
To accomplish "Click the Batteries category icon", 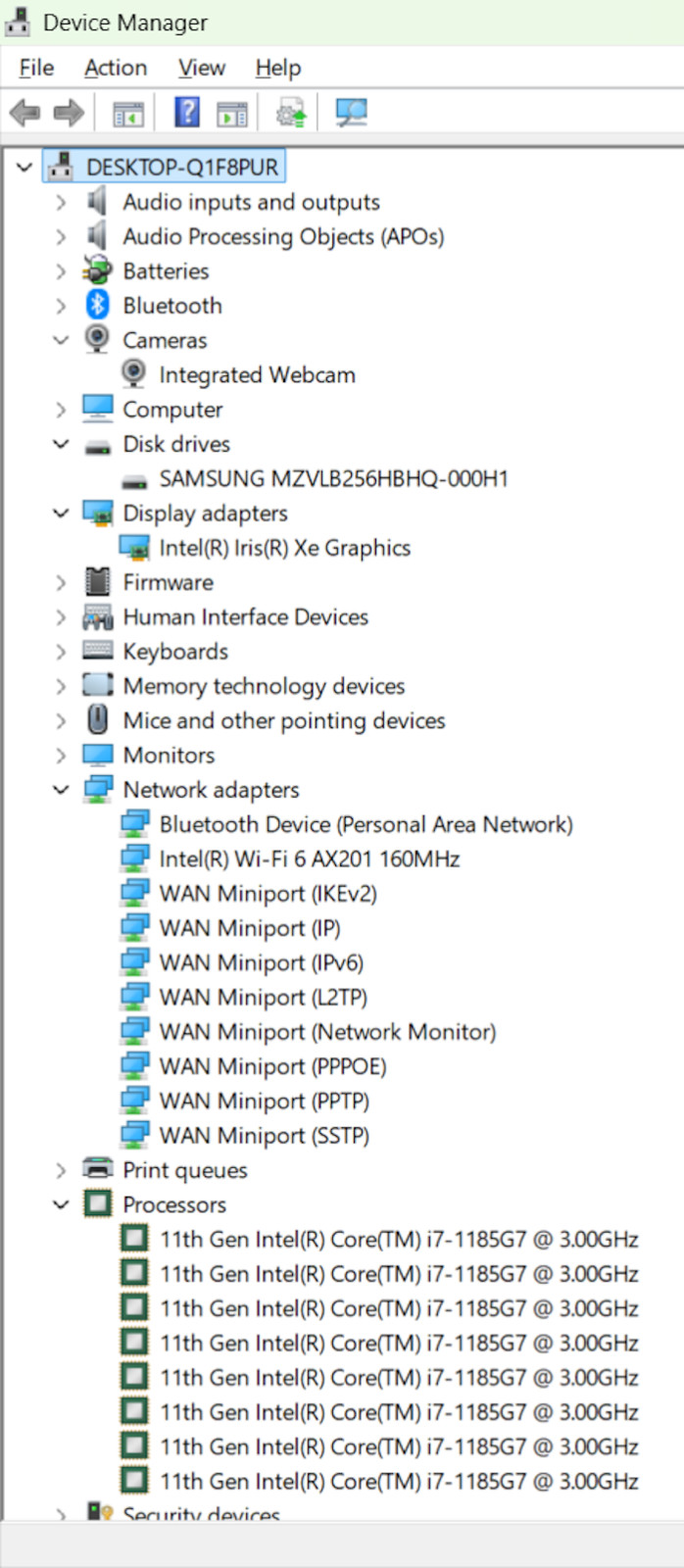I will (97, 270).
